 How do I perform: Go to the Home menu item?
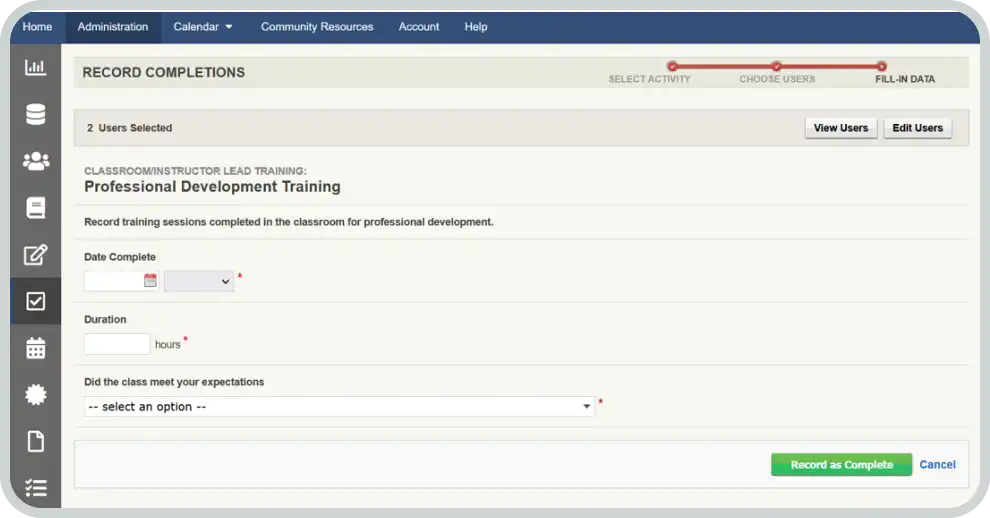[37, 27]
